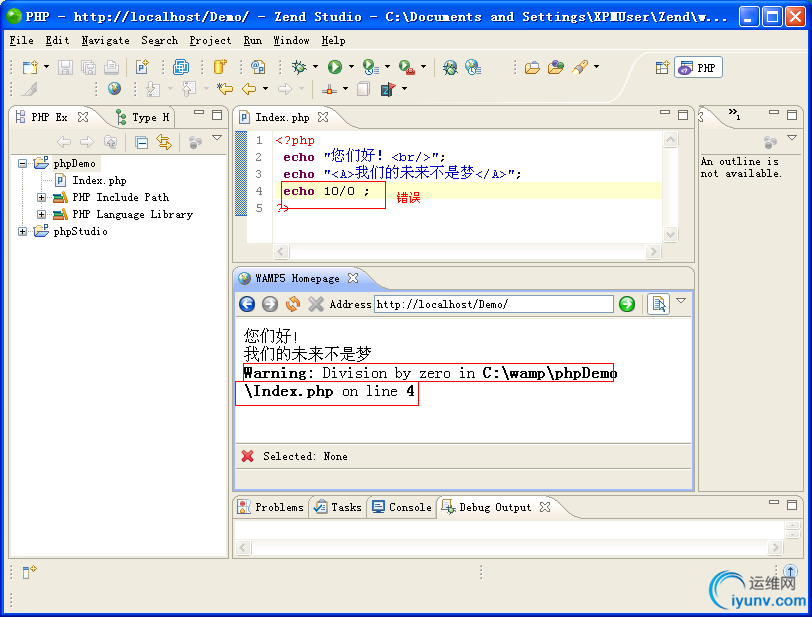Open the Profile dropdown arrow
812x617 pixels.
coord(387,67)
